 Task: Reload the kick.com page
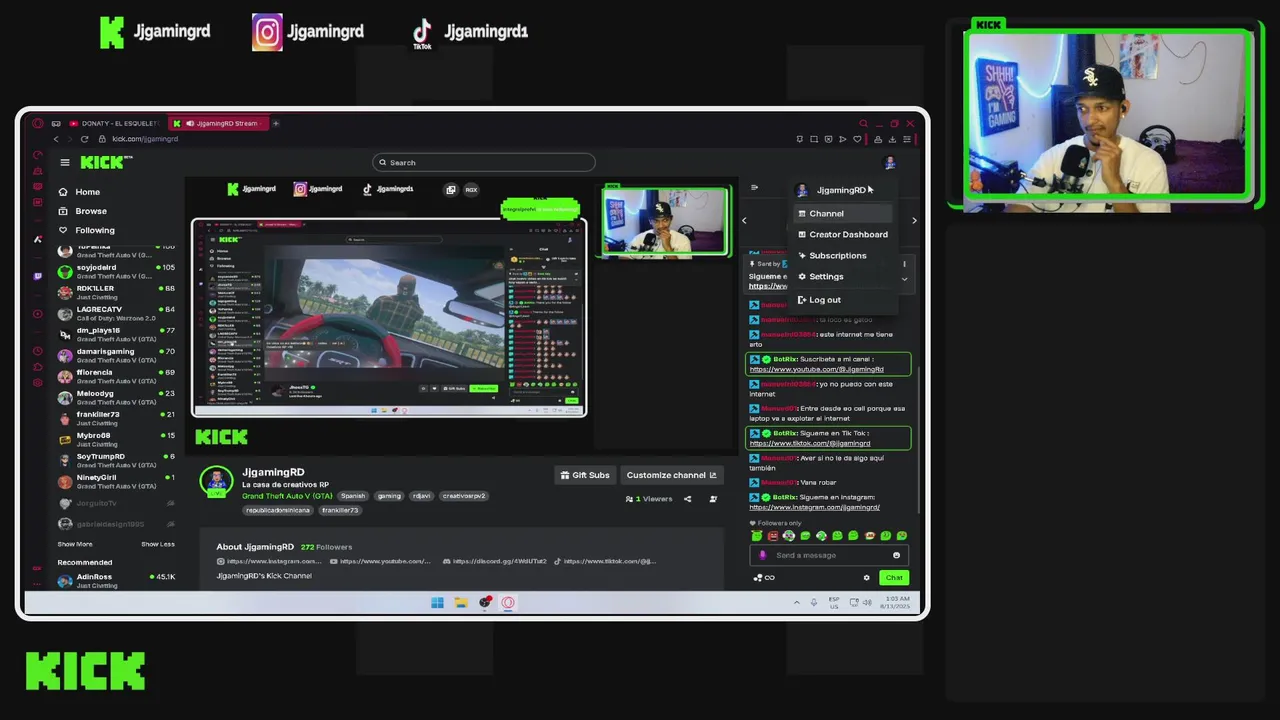(84, 139)
